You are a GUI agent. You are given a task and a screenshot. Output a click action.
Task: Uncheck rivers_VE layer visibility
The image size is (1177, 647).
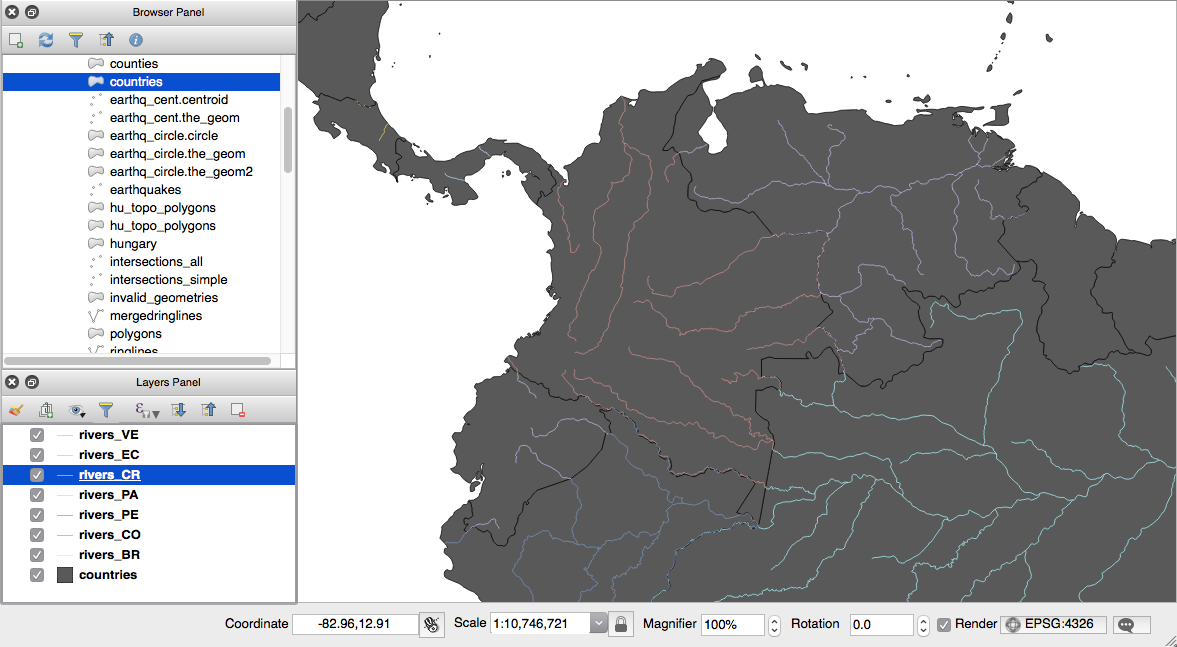(x=37, y=435)
